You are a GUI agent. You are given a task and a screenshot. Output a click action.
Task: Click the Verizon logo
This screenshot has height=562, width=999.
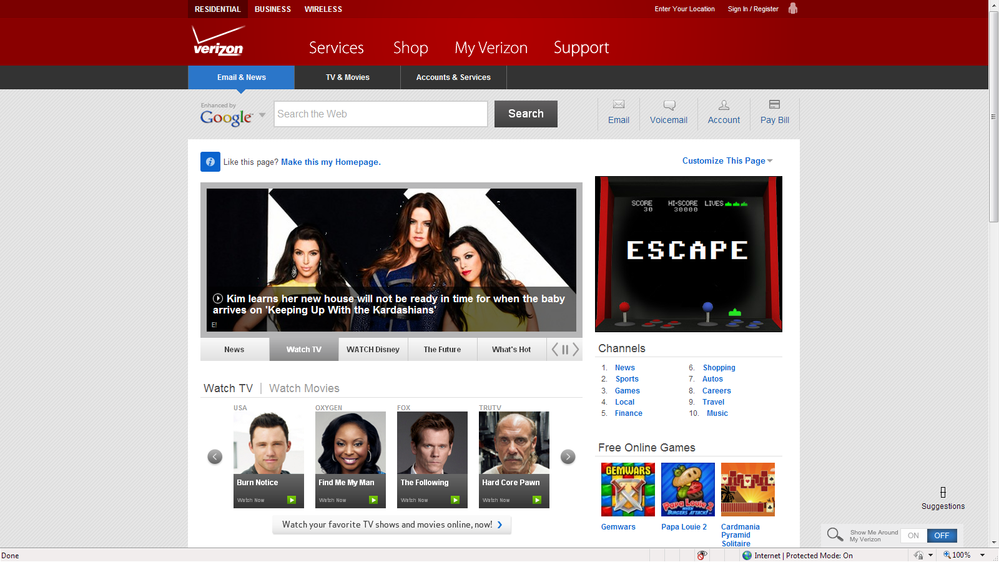coord(218,42)
